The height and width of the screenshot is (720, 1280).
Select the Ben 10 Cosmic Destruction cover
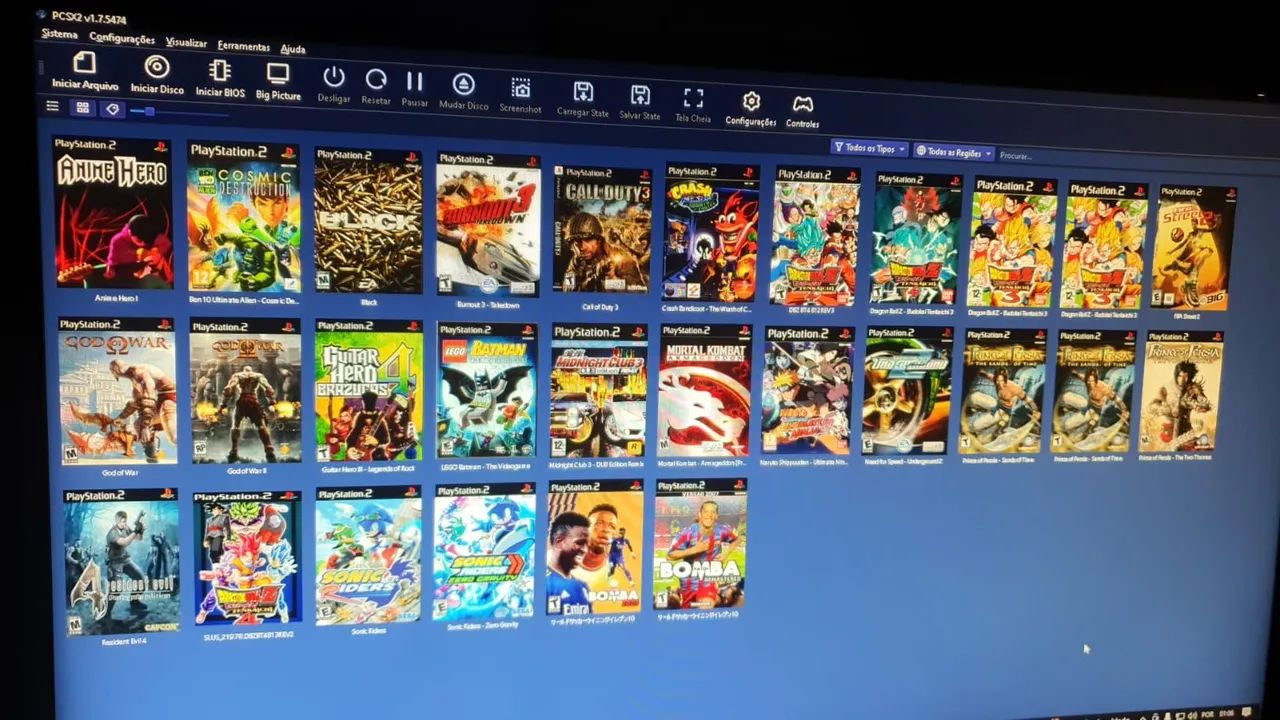click(x=244, y=217)
